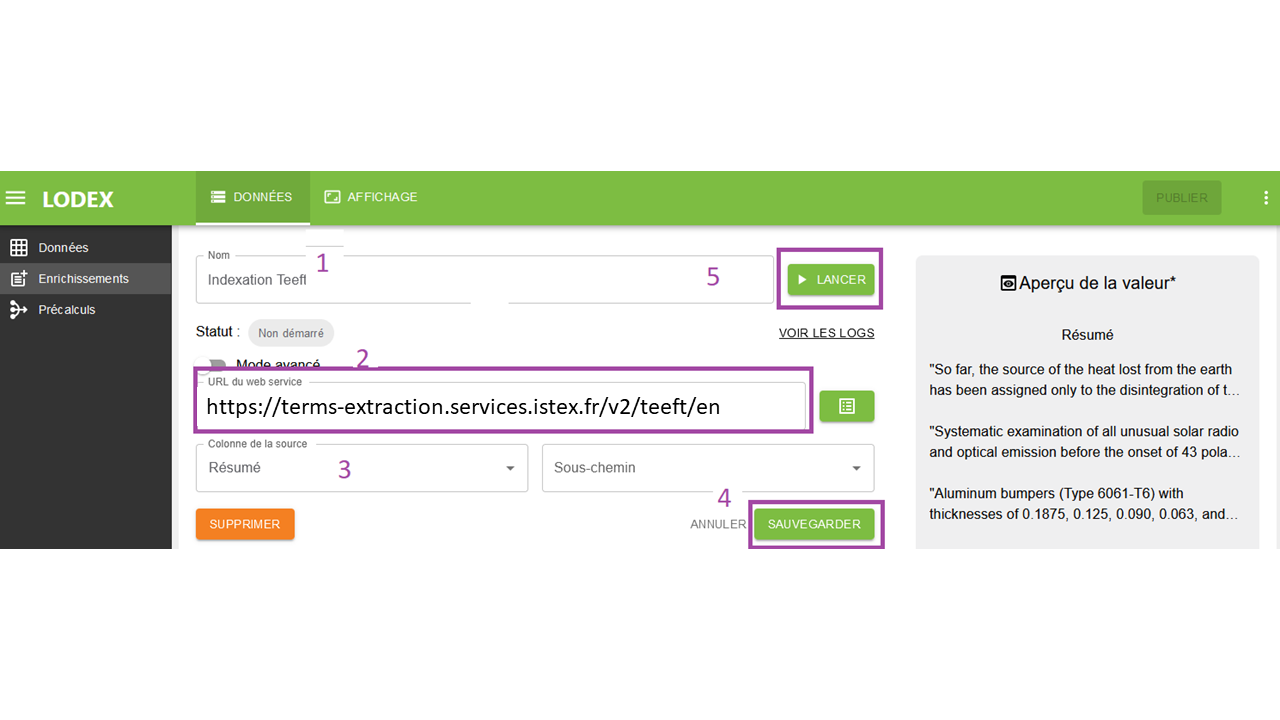Viewport: 1280px width, 720px height.
Task: Click the LODEX logo
Action: [x=78, y=199]
